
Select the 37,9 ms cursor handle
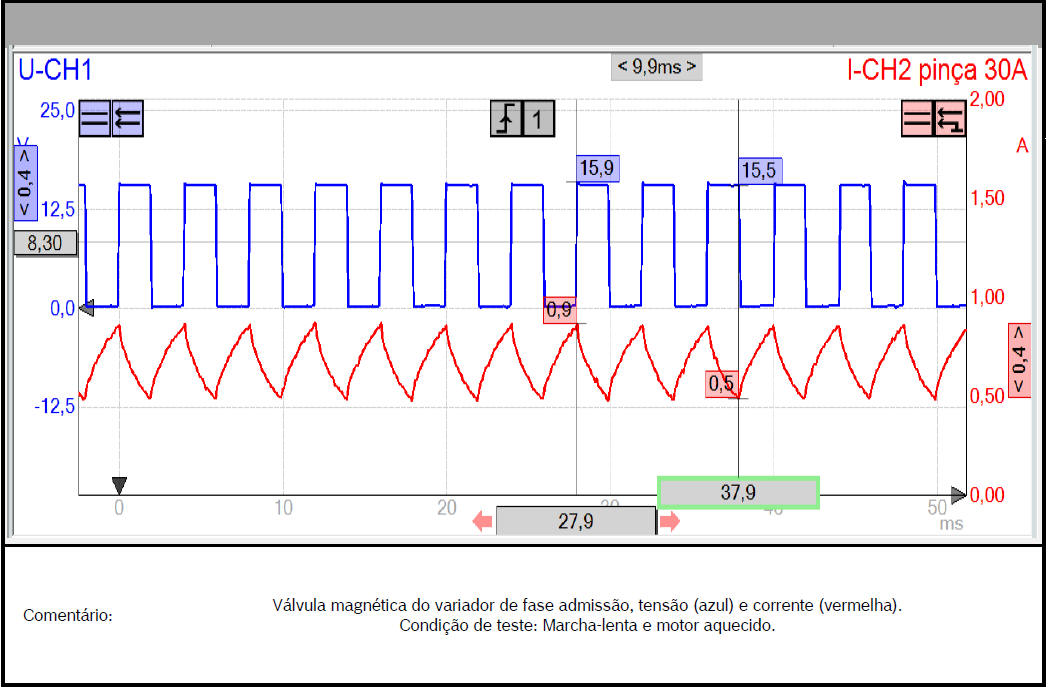[x=738, y=492]
